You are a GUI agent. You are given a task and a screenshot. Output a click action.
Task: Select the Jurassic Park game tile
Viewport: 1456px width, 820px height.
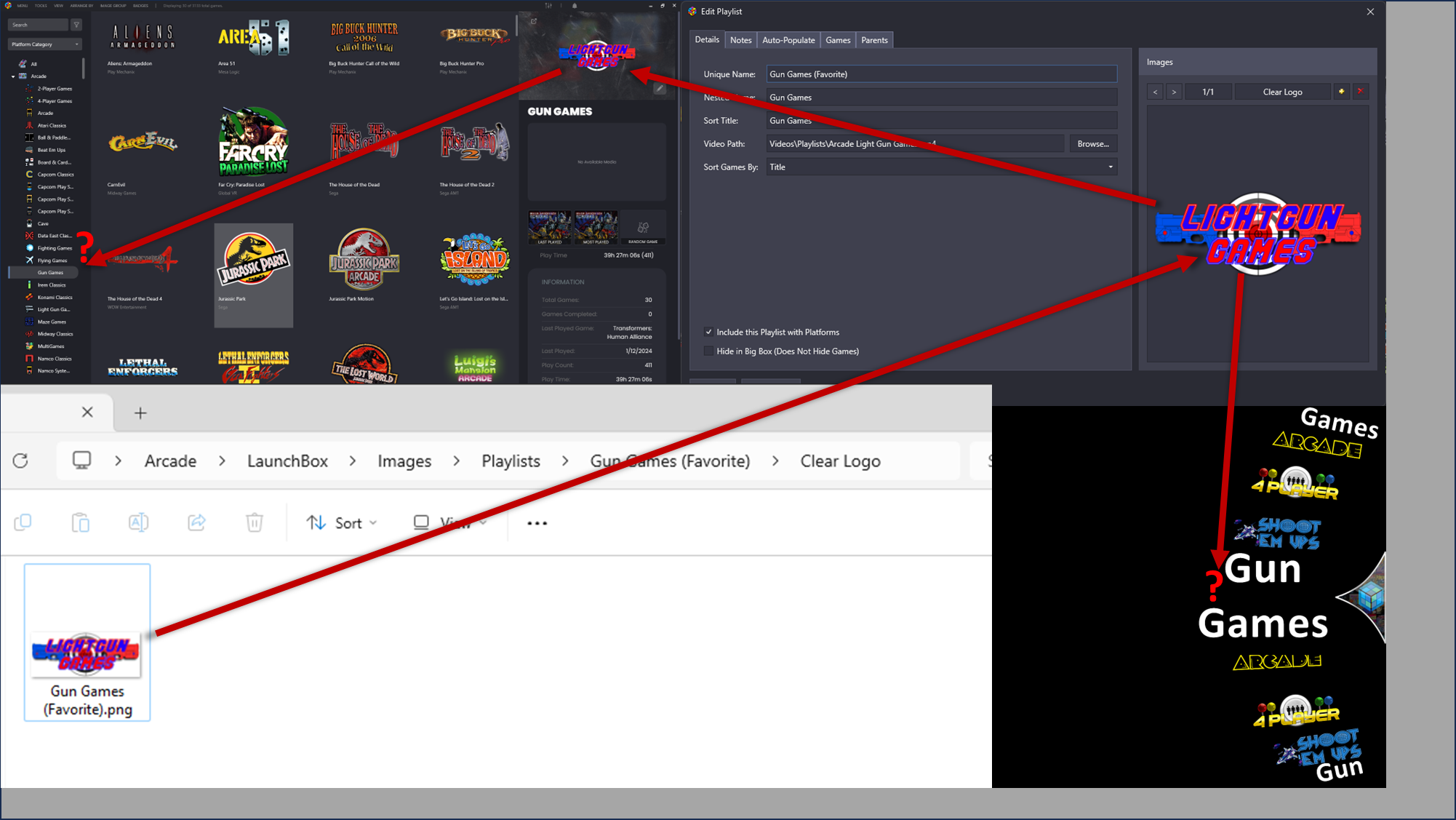point(253,275)
